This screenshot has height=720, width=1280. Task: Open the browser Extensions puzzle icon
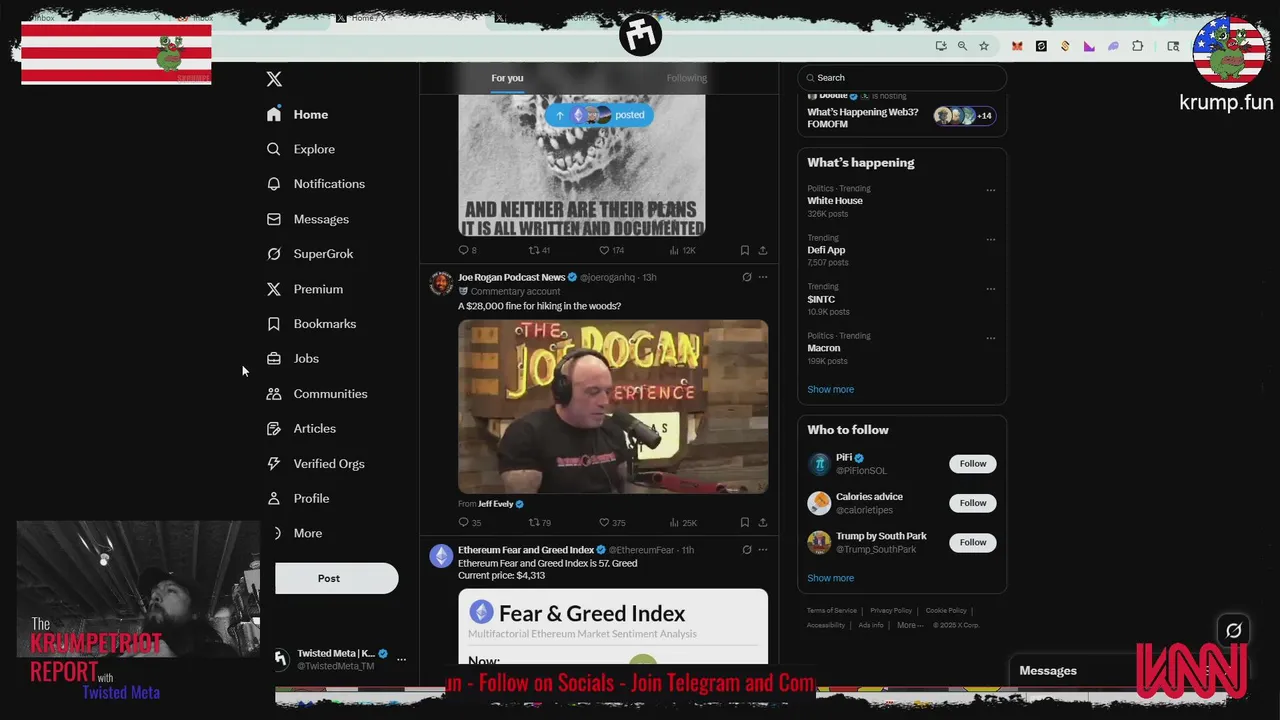tap(1137, 46)
